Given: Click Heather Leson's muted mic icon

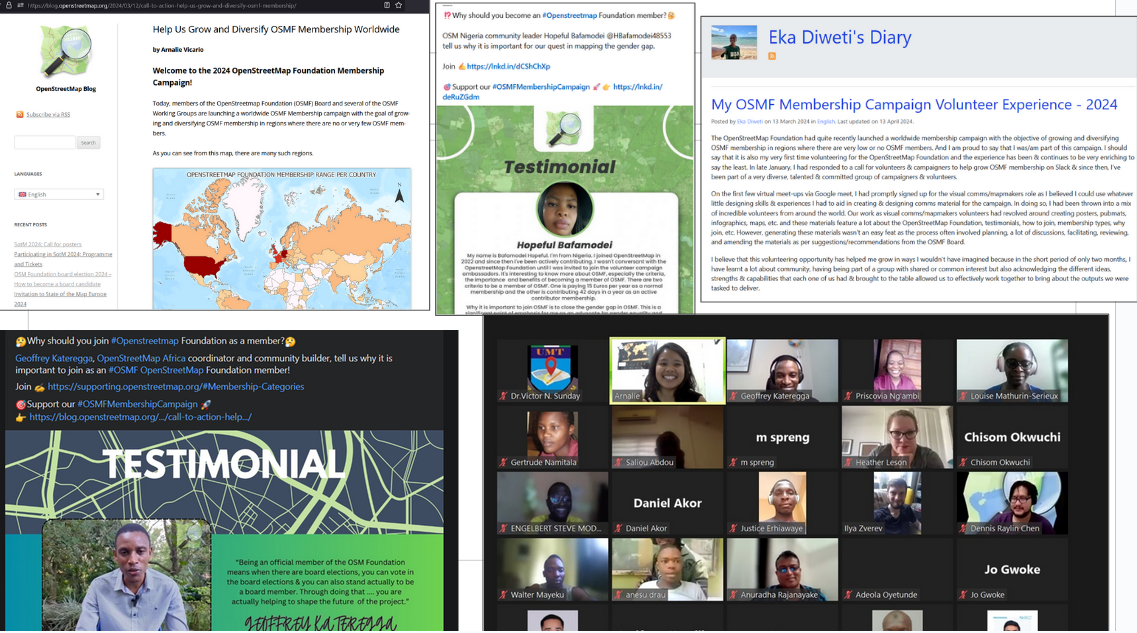Looking at the screenshot, I should click(848, 462).
